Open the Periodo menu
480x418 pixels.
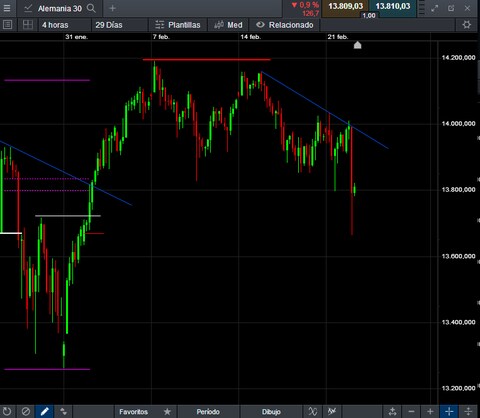pos(208,412)
